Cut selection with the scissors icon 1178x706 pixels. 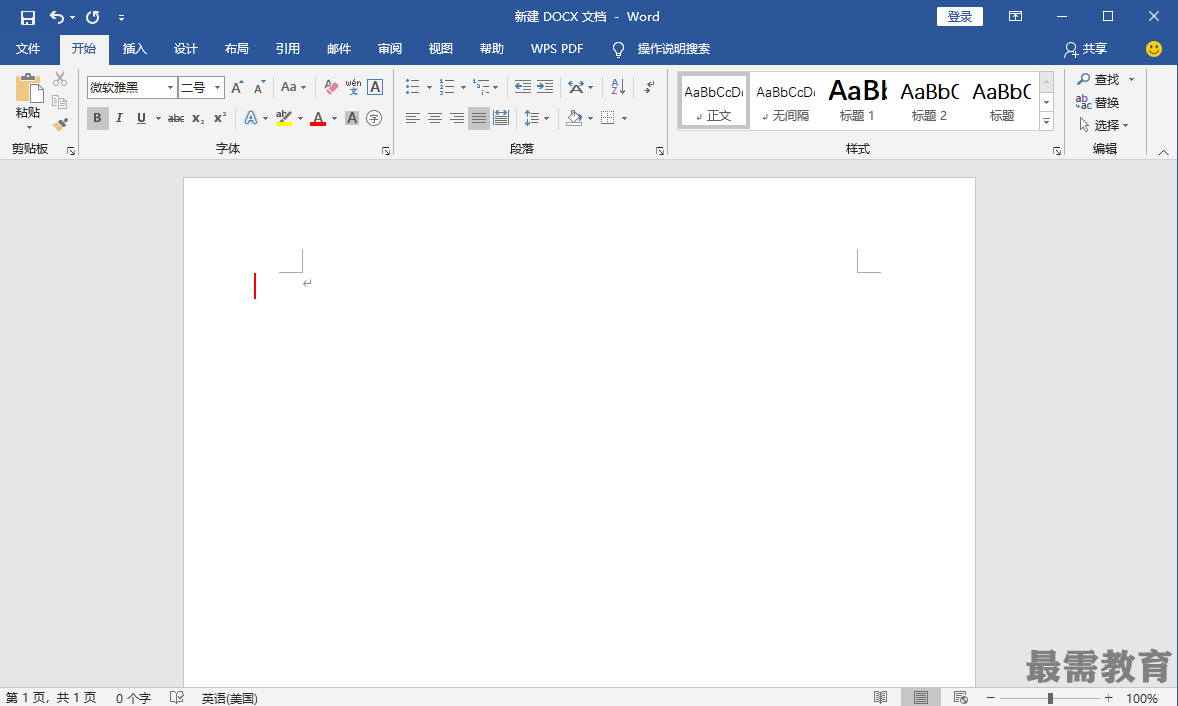[x=60, y=79]
